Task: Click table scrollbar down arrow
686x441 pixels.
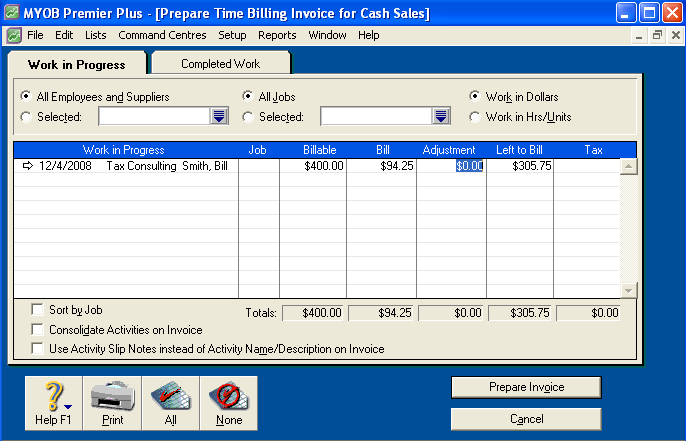Action: (x=628, y=290)
